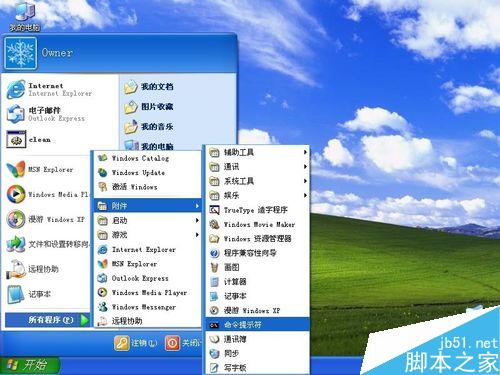The width and height of the screenshot is (500, 375).
Task: Launch Windows Media Player in programs menu
Action: click(148, 293)
